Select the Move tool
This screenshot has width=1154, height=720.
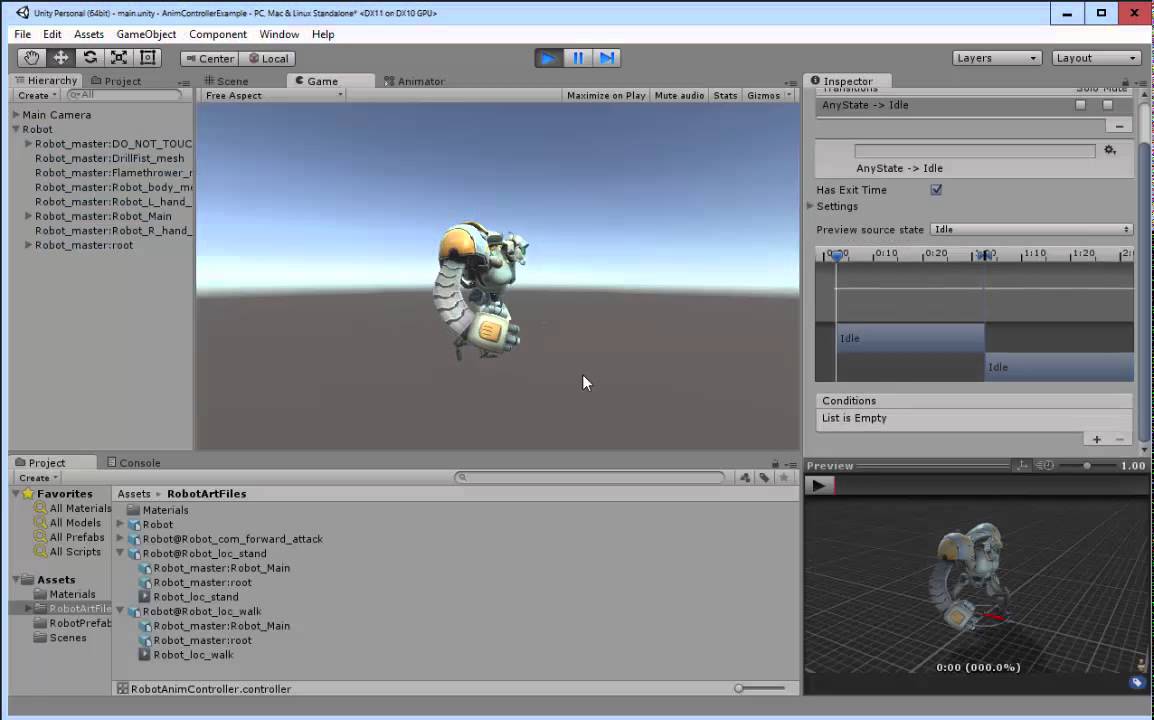(x=60, y=57)
